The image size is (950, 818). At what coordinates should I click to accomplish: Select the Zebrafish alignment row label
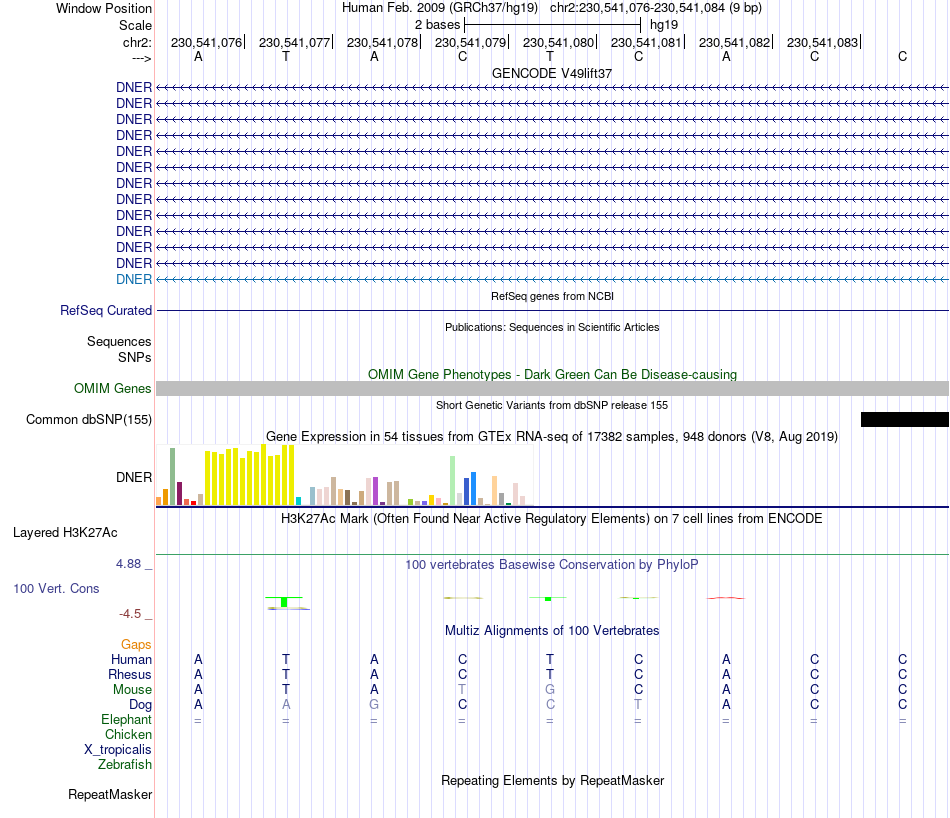pyautogui.click(x=125, y=764)
